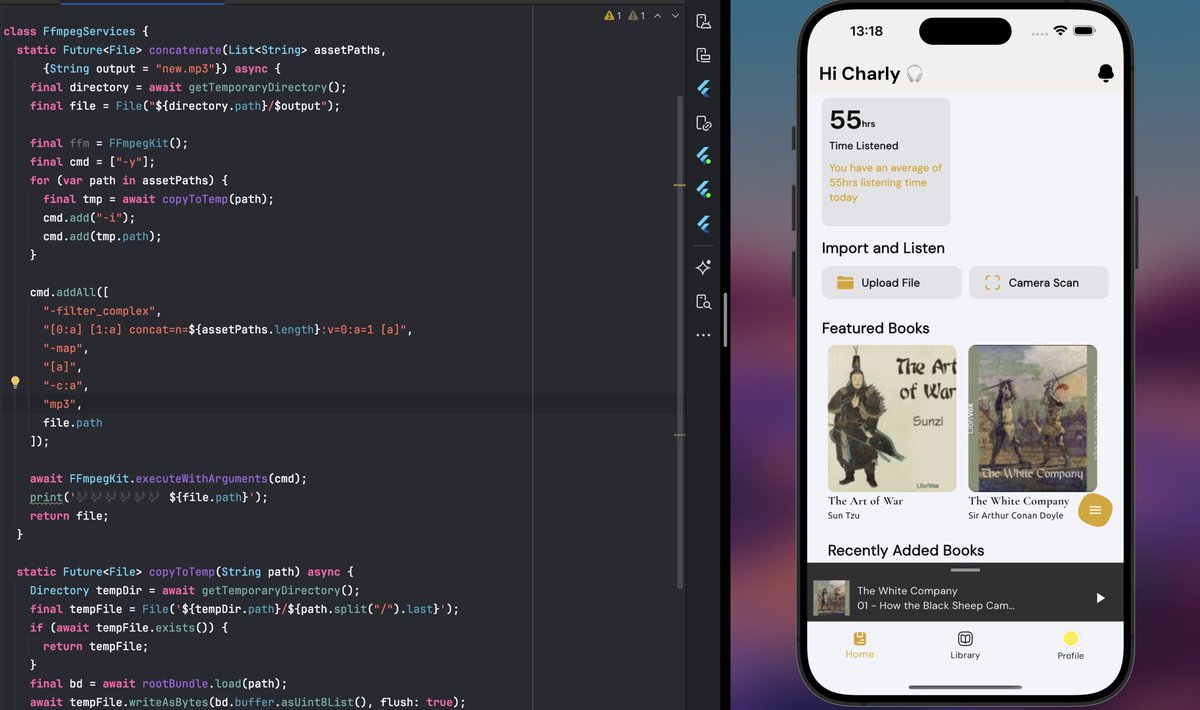Viewport: 1200px width, 710px height.
Task: Click the yellow lightbulb quick-fix icon in gutter
Action: pyautogui.click(x=15, y=382)
